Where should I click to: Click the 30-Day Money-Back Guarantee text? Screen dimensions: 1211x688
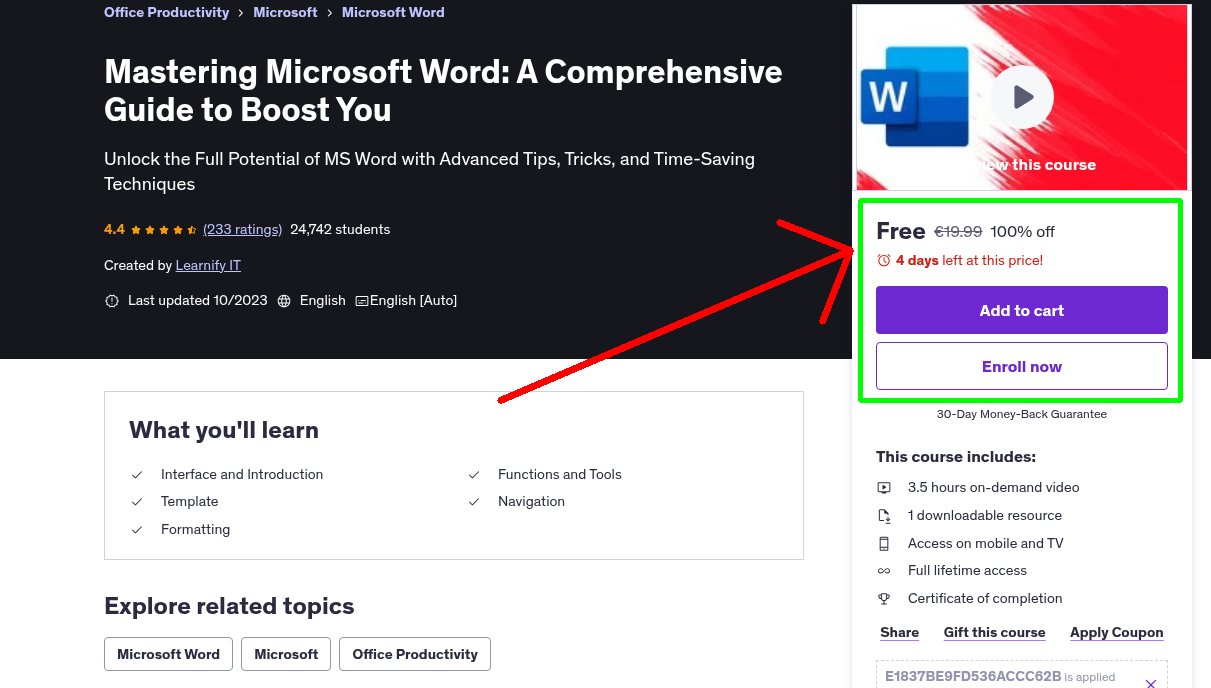click(x=1022, y=414)
